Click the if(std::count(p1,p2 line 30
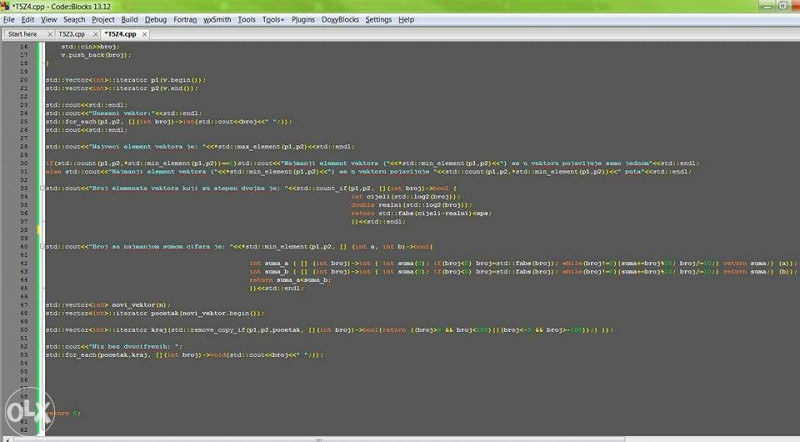Image resolution: width=800 pixels, height=442 pixels. point(372,163)
